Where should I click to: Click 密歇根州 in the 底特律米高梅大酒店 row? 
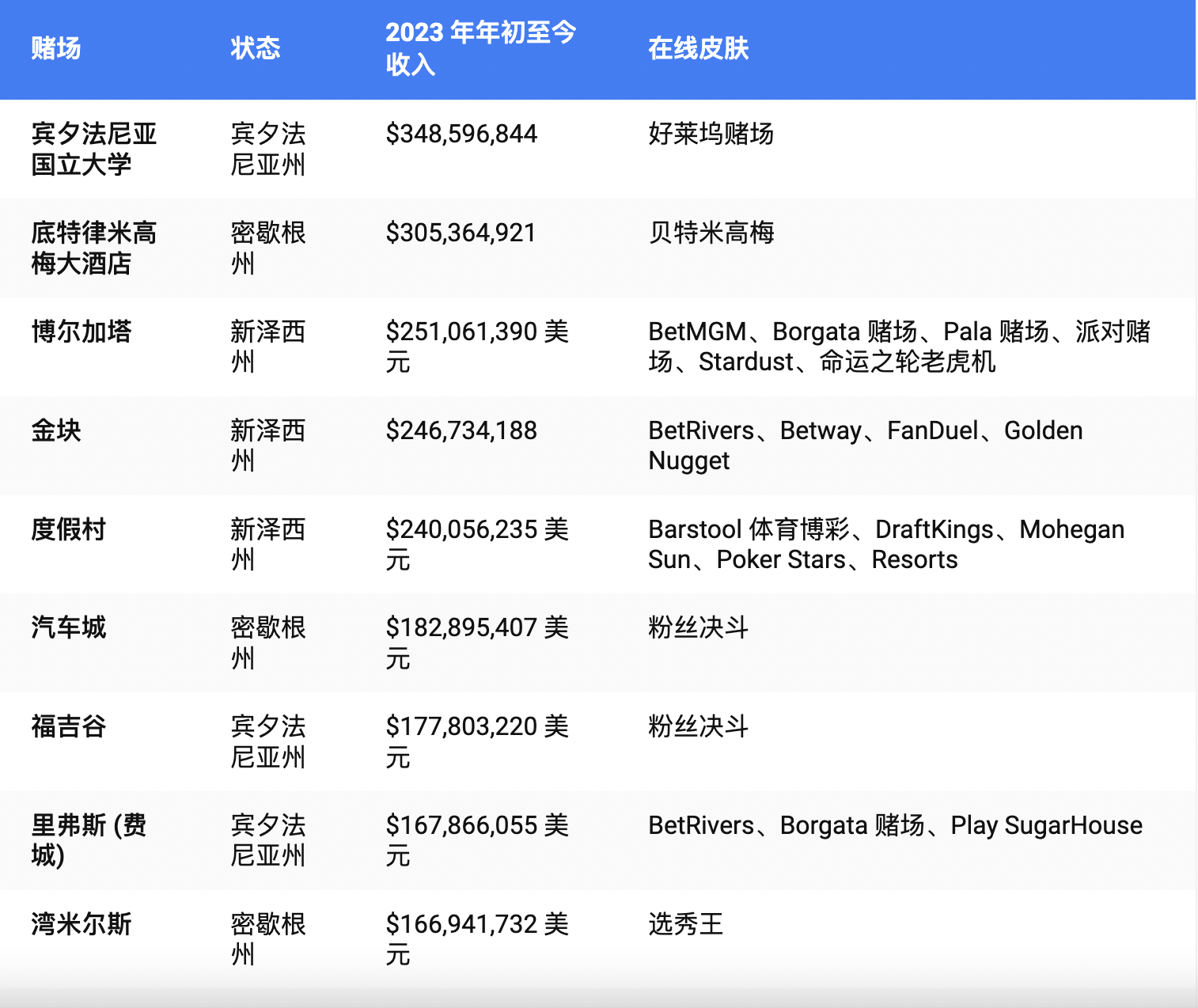tap(268, 248)
